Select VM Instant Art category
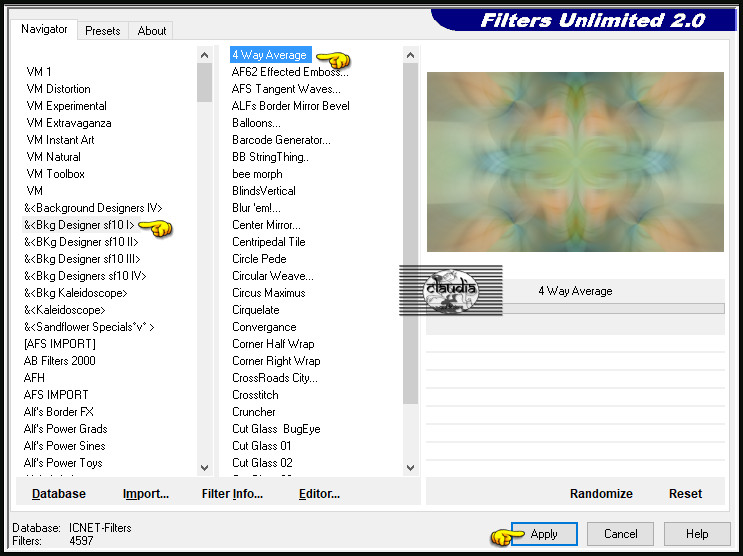The width and height of the screenshot is (743, 556). click(x=60, y=140)
